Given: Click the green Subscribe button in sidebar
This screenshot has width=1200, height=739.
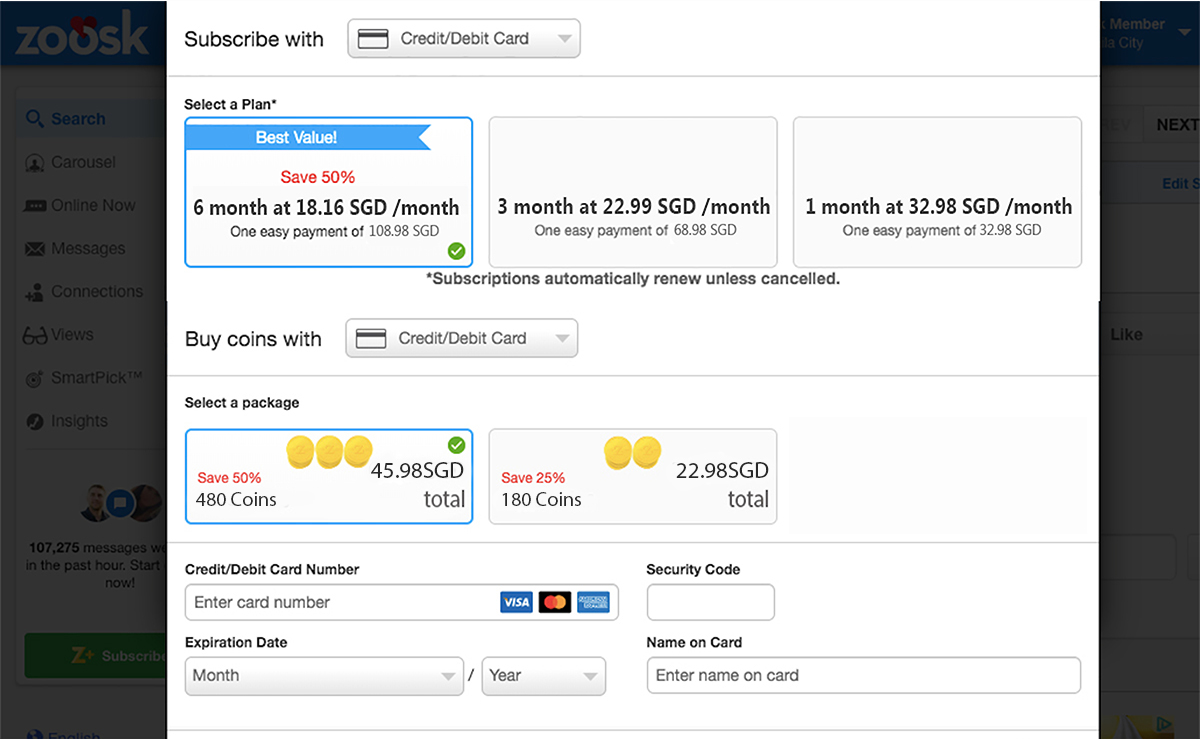Looking at the screenshot, I should (x=96, y=656).
